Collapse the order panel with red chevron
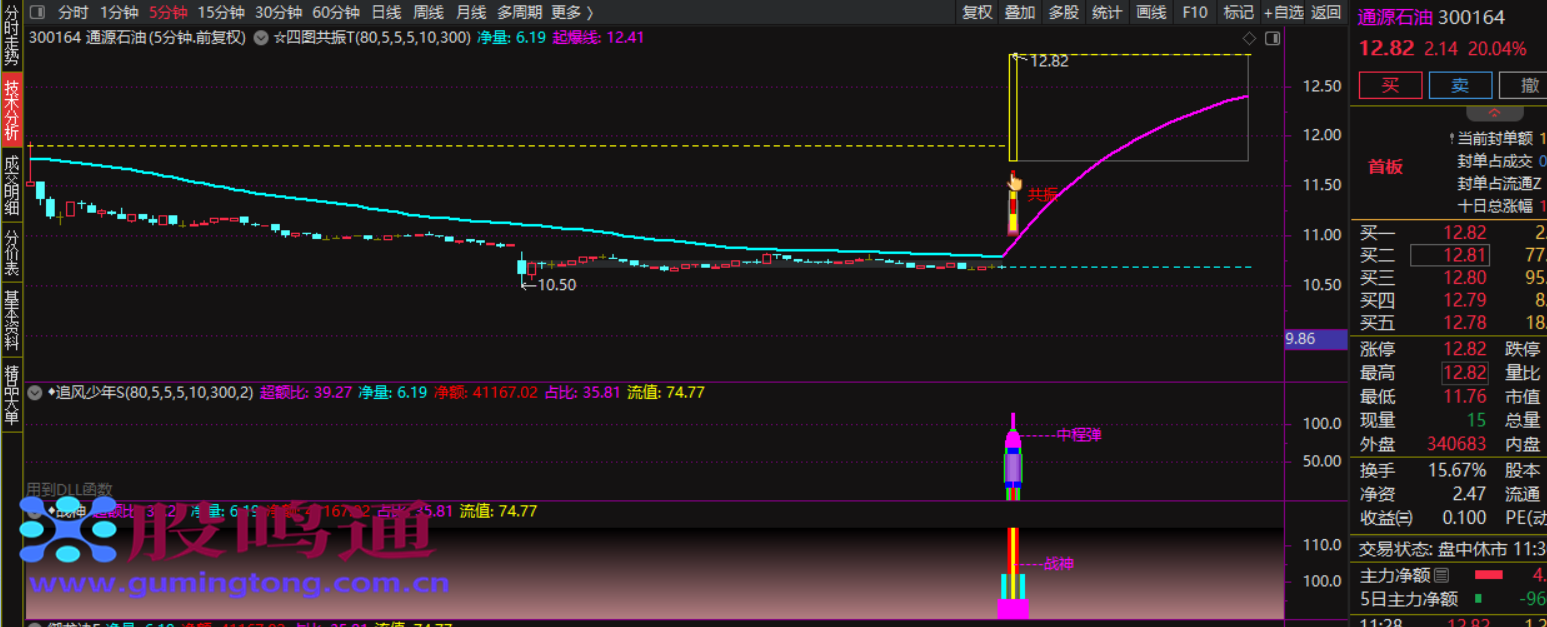 pyautogui.click(x=1495, y=112)
